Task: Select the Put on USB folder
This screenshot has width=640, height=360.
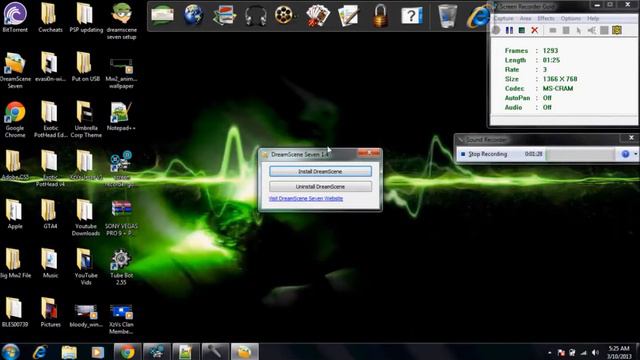Action: [x=86, y=66]
